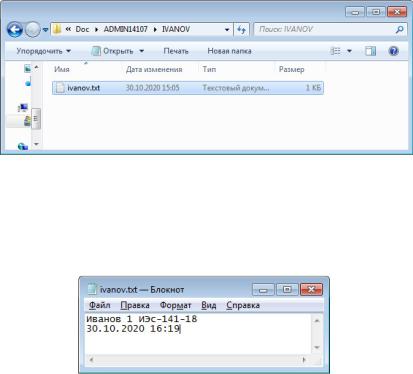This screenshot has height=374, width=413.
Task: Click the Печать button
Action: pyautogui.click(x=176, y=51)
